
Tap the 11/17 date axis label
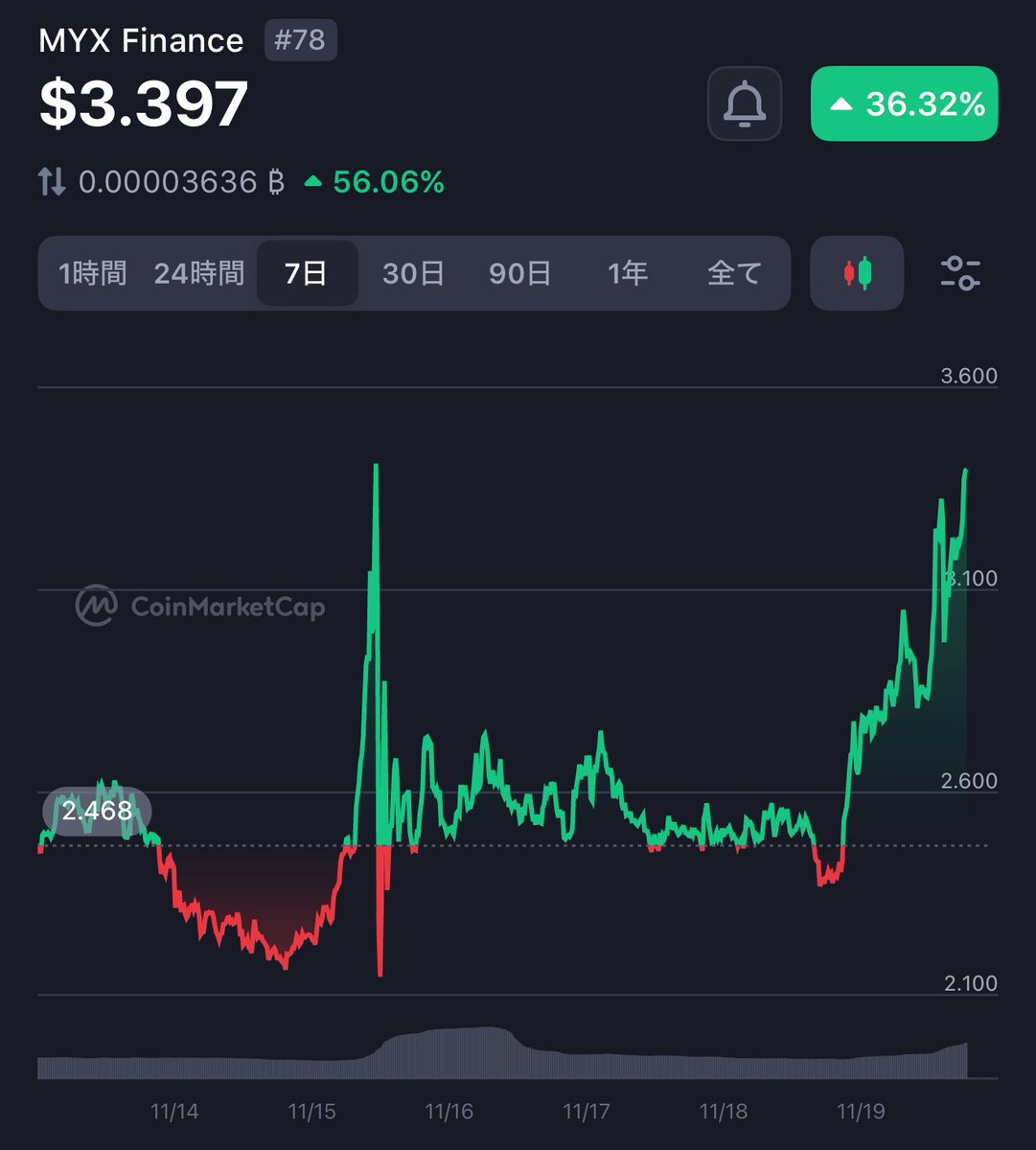[x=587, y=1112]
